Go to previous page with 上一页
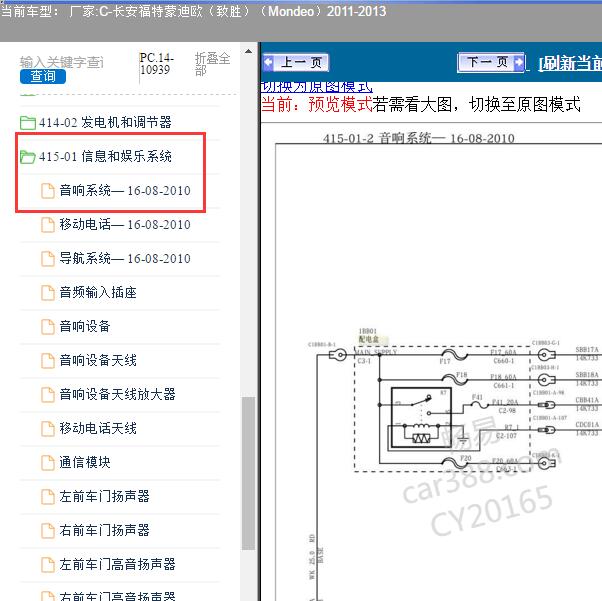Image resolution: width=602 pixels, height=601 pixels. 295,62
